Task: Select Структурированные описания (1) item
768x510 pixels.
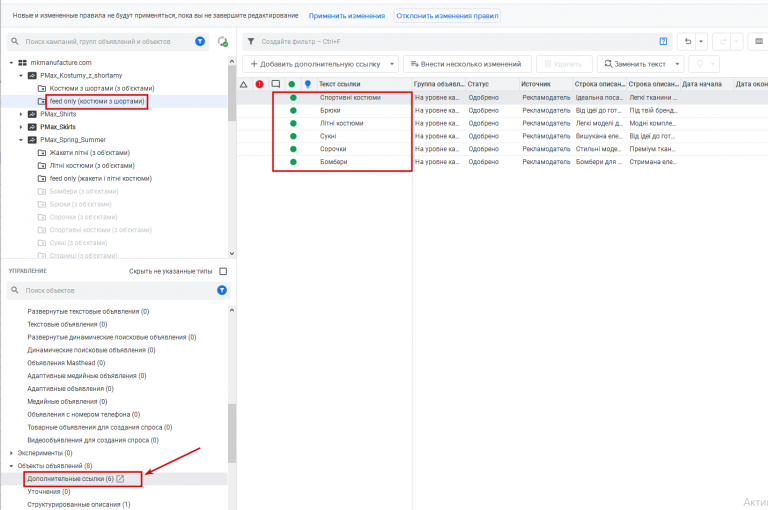Action: 79,504
